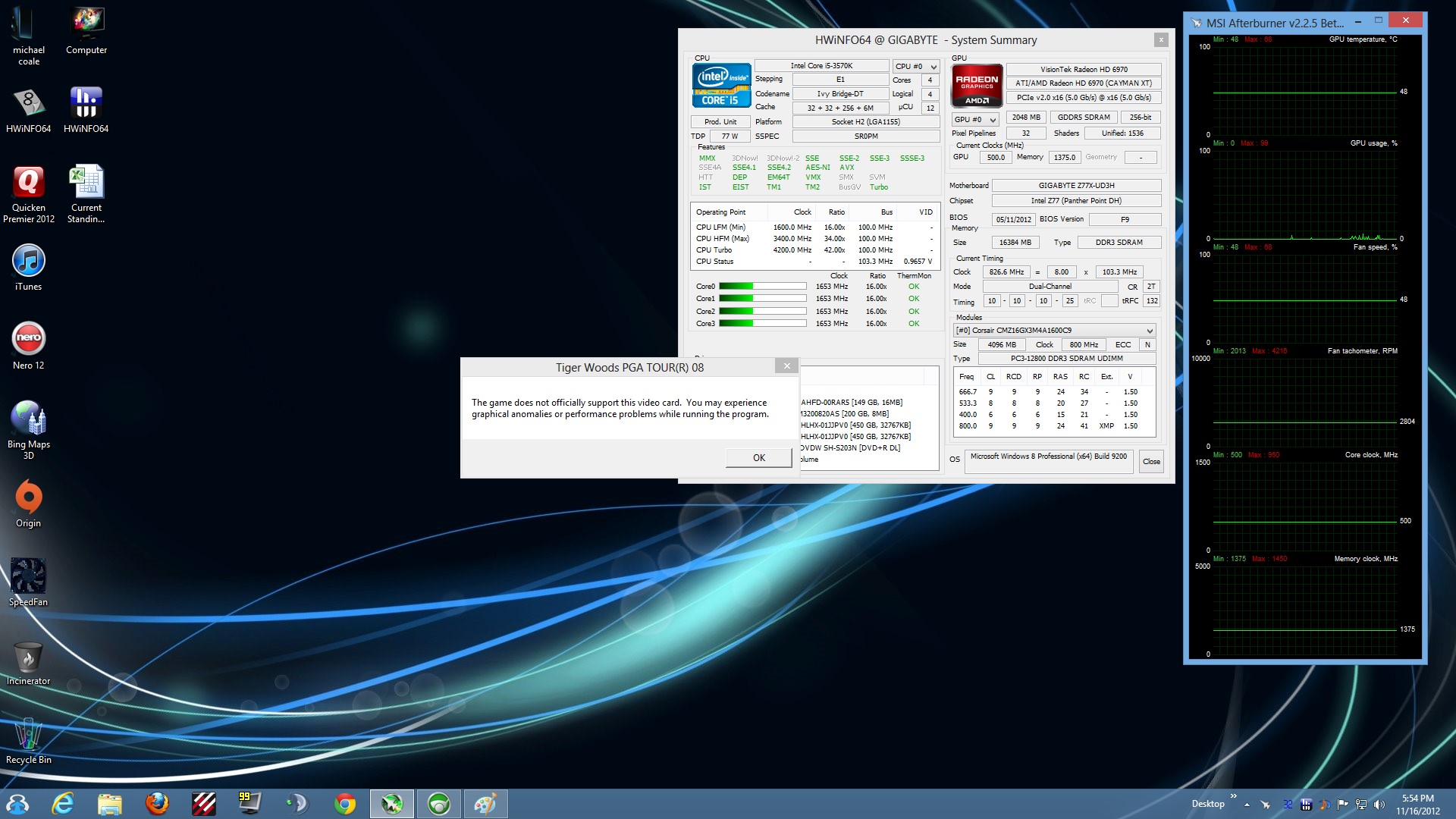1456x819 pixels.
Task: Select the Recycle Bin icon
Action: [x=28, y=740]
